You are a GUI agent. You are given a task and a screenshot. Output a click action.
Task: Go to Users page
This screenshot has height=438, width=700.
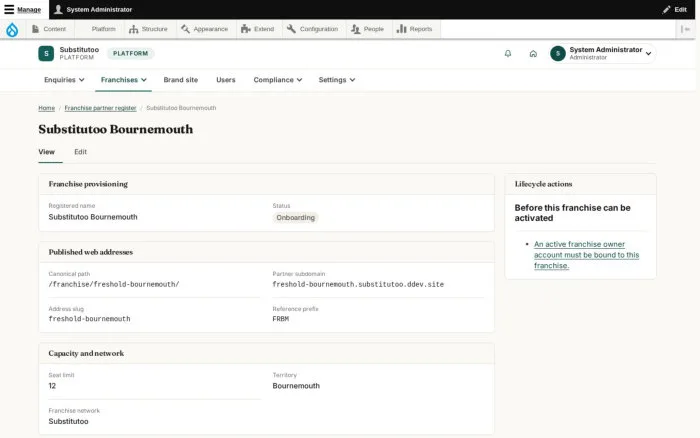click(225, 80)
